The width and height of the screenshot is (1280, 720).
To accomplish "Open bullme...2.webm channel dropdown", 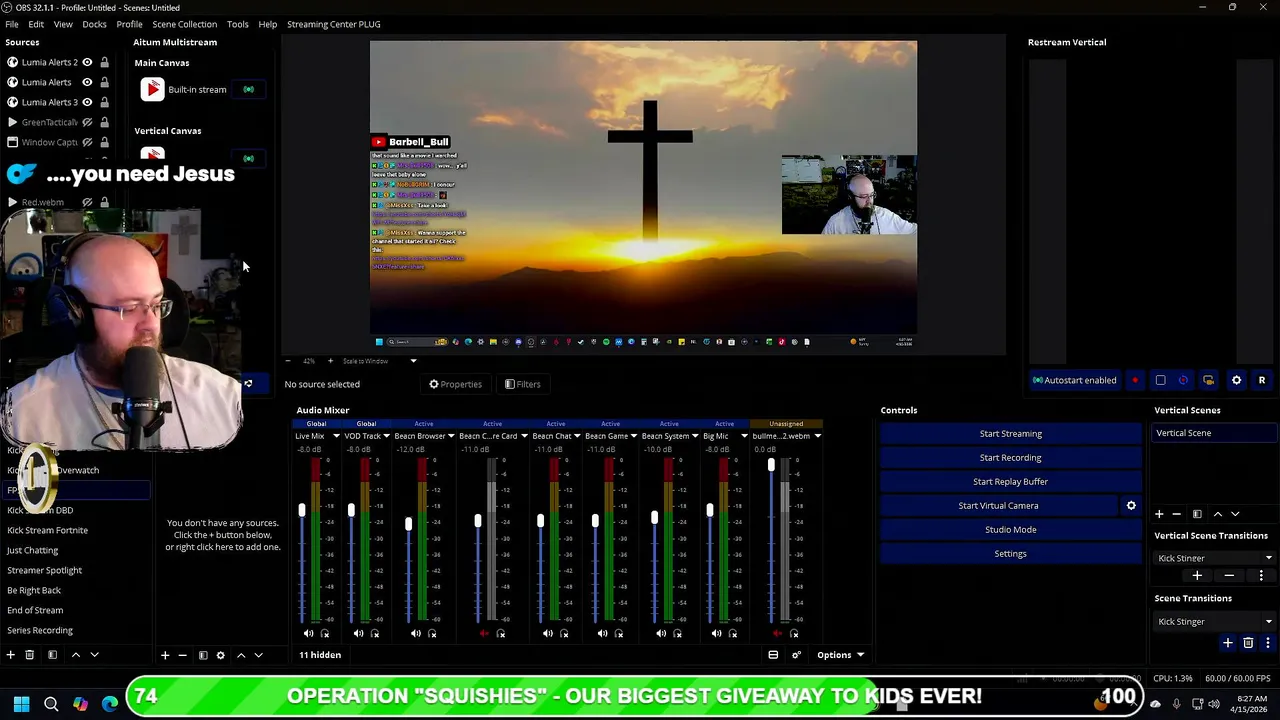I will 817,436.
